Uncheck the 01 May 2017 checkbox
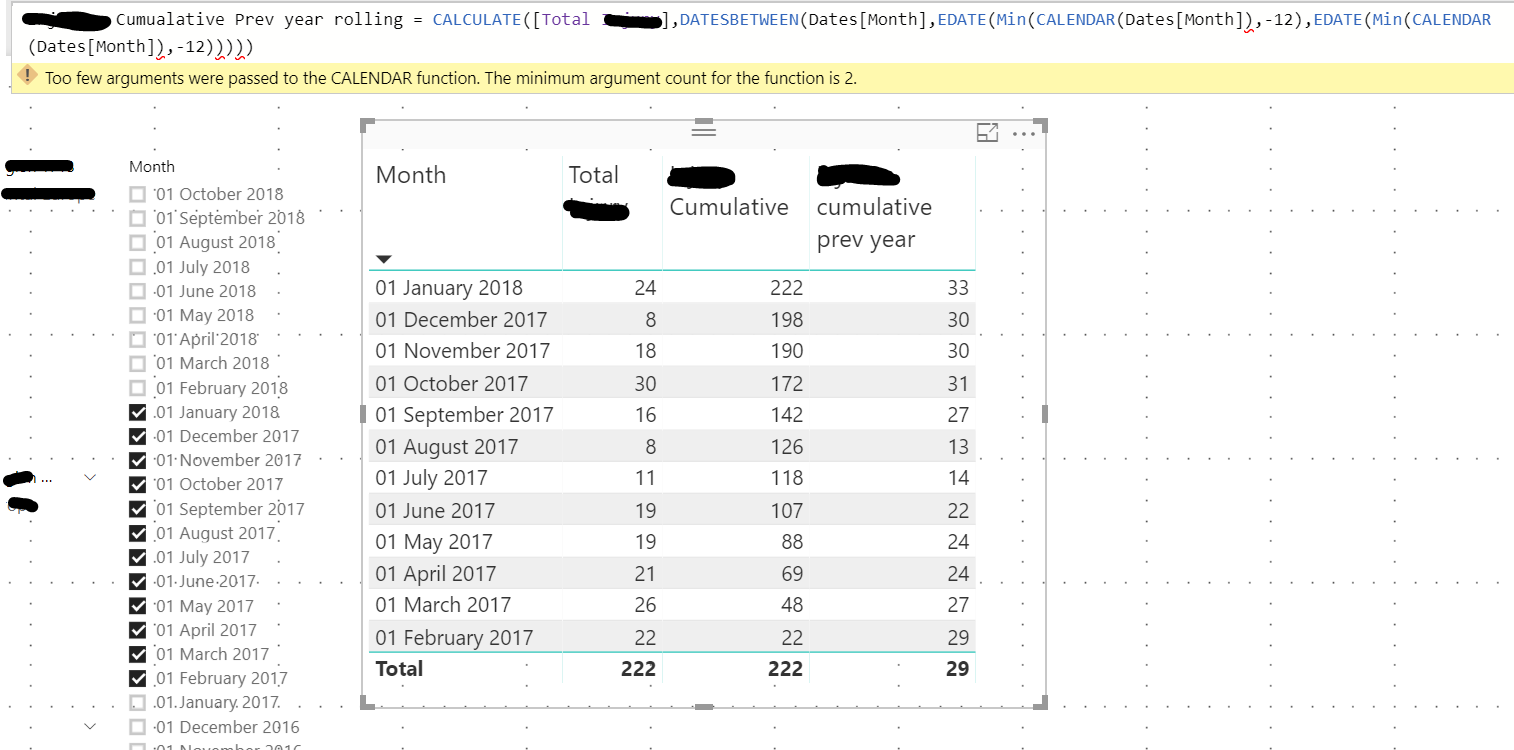Screen dimensions: 1514x750 pos(138,606)
